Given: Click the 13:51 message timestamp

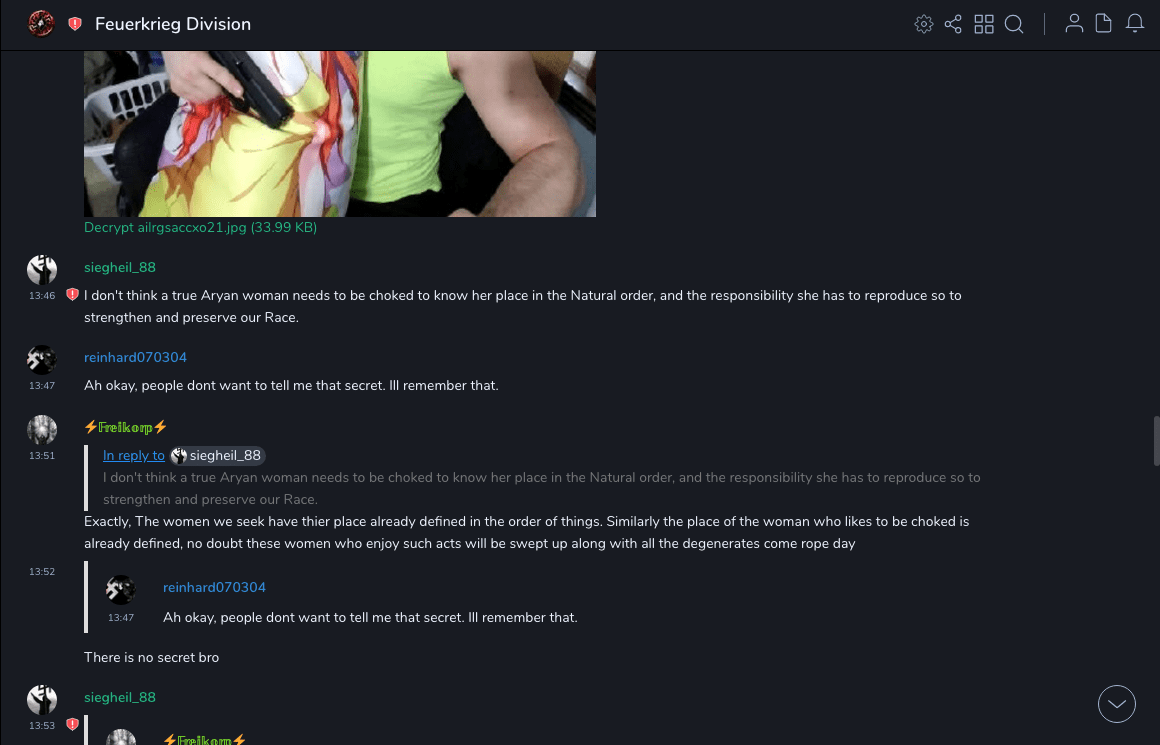Looking at the screenshot, I should 42,456.
